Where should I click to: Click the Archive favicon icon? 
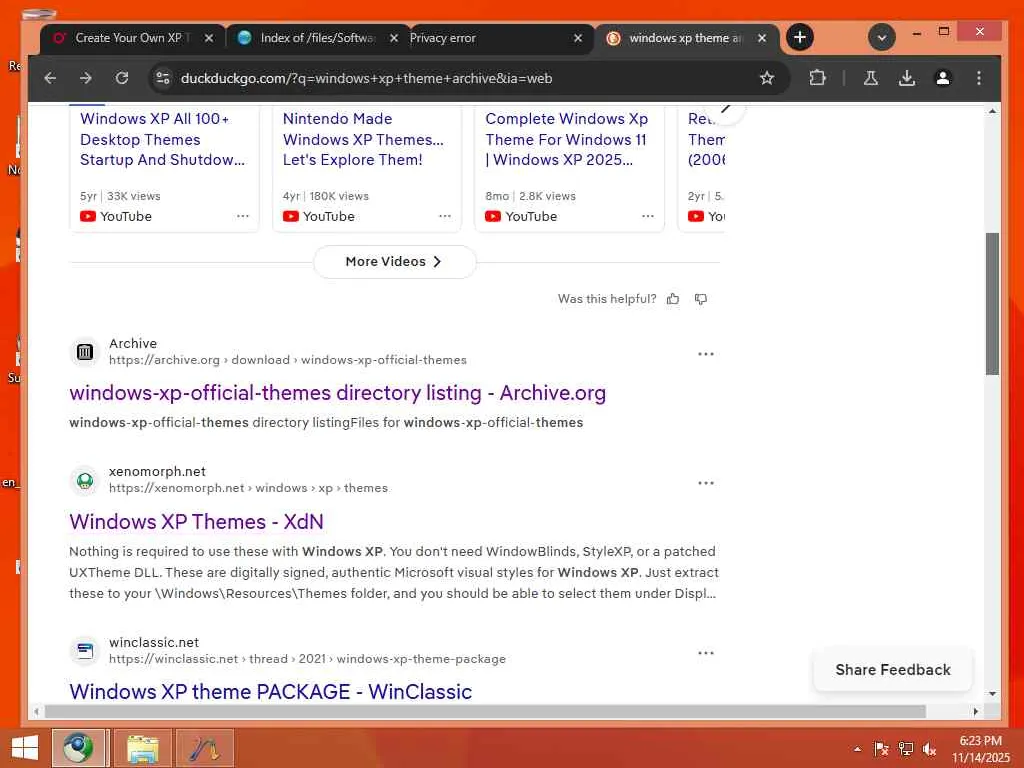[84, 352]
